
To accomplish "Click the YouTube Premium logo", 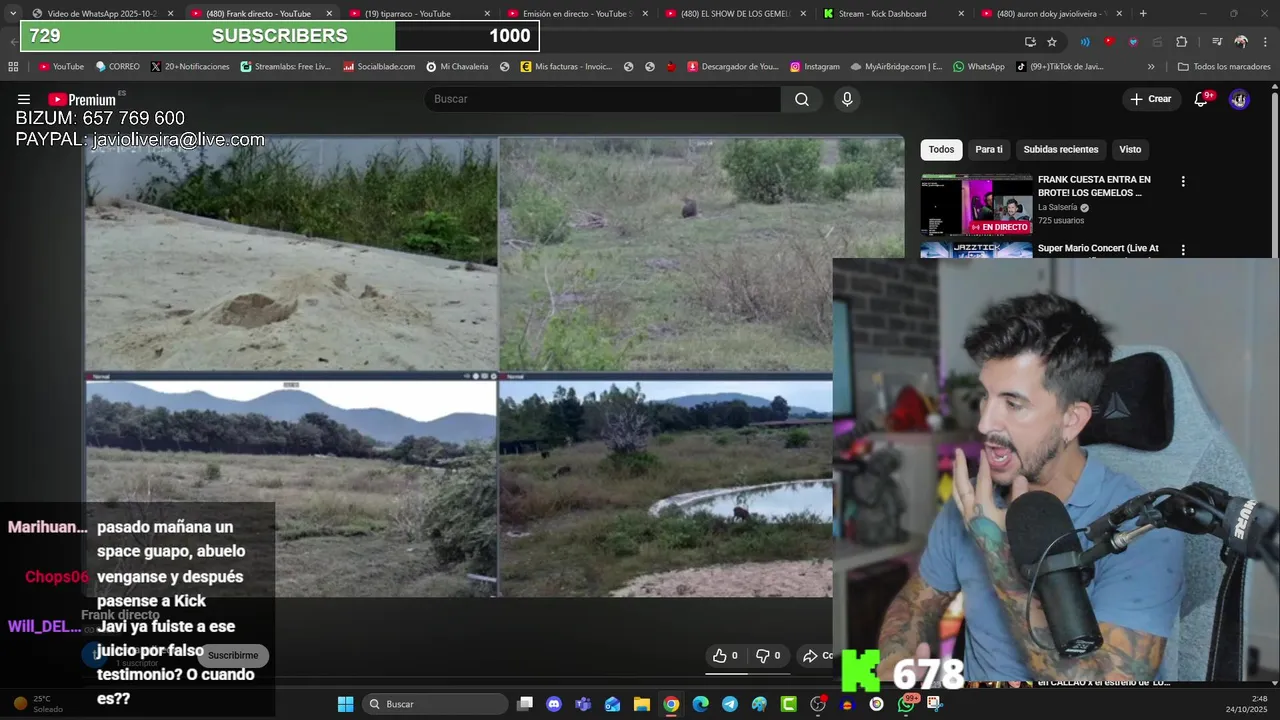I will click(x=82, y=99).
